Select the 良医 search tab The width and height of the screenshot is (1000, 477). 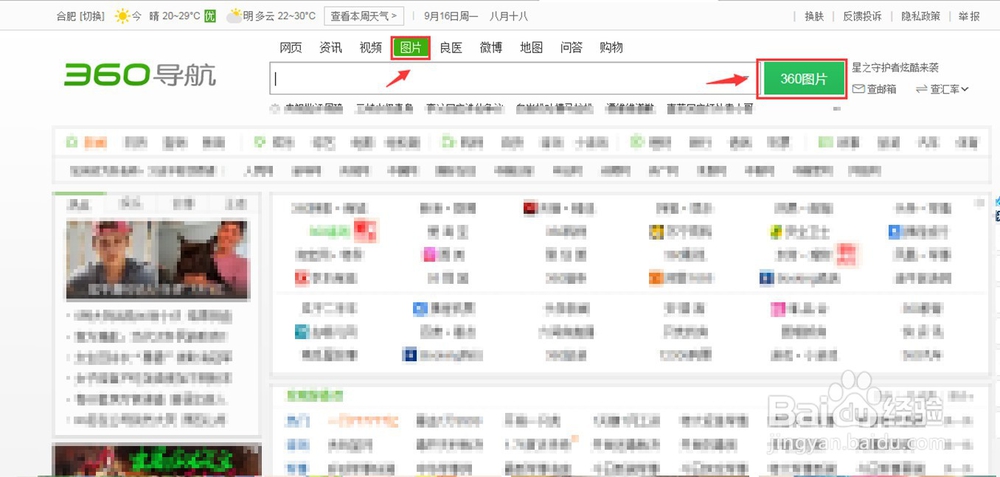tap(451, 47)
